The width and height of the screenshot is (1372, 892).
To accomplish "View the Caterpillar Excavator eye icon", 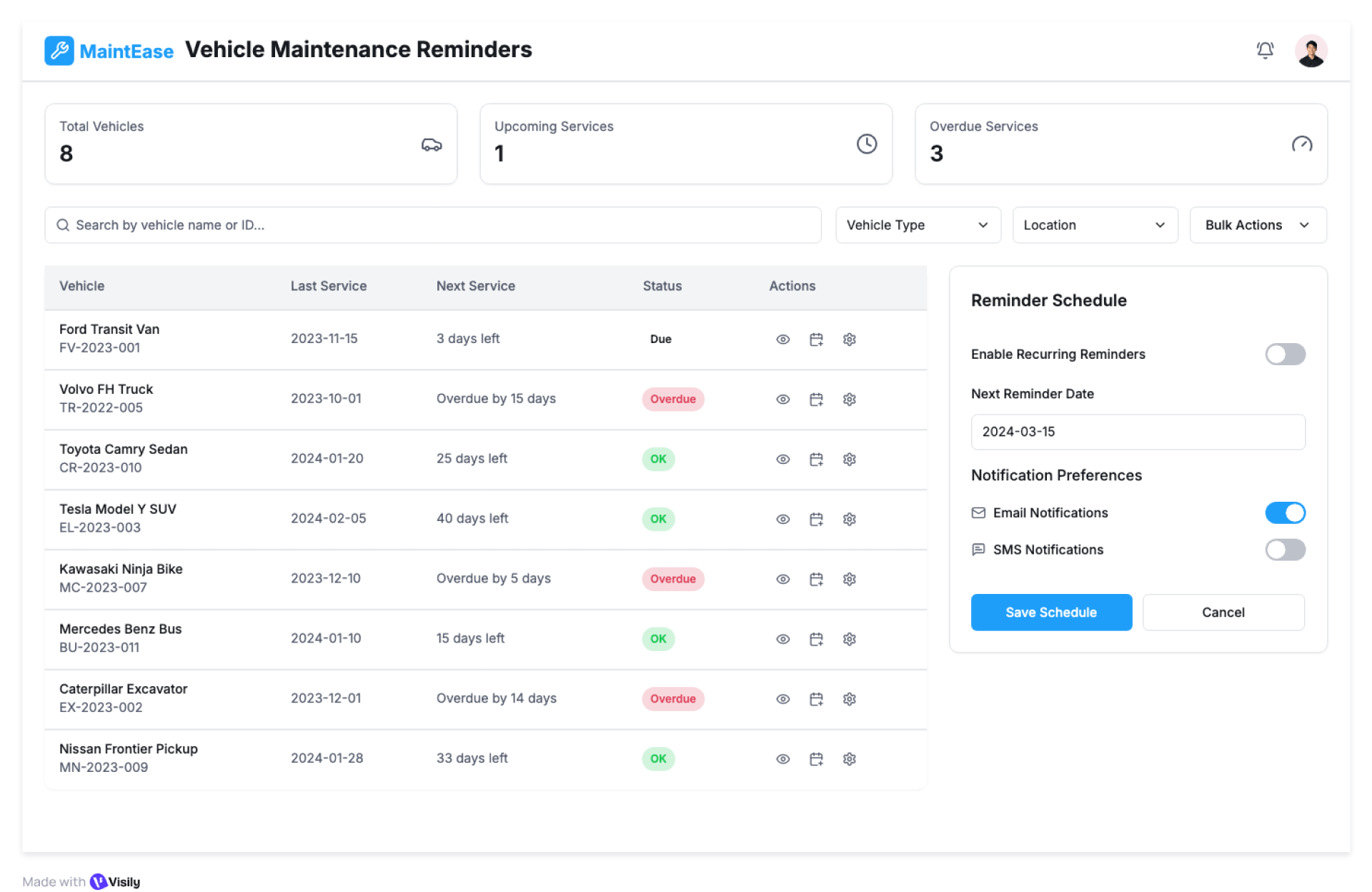I will 782,699.
